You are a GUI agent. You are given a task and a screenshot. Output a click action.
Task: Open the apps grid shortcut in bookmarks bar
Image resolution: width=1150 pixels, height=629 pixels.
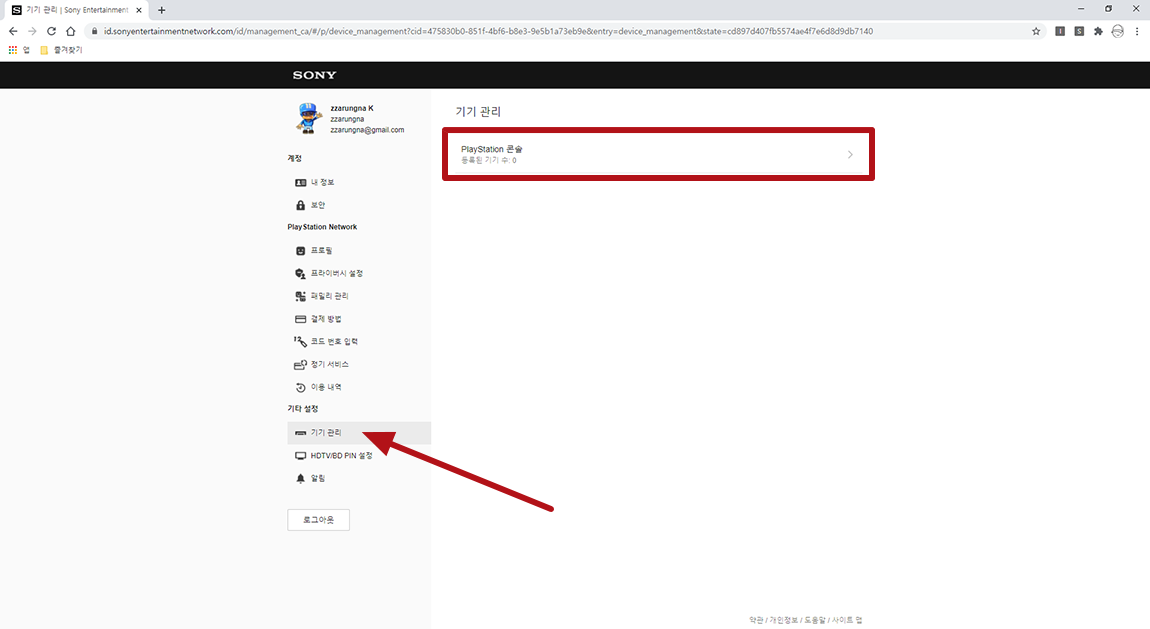pyautogui.click(x=12, y=50)
